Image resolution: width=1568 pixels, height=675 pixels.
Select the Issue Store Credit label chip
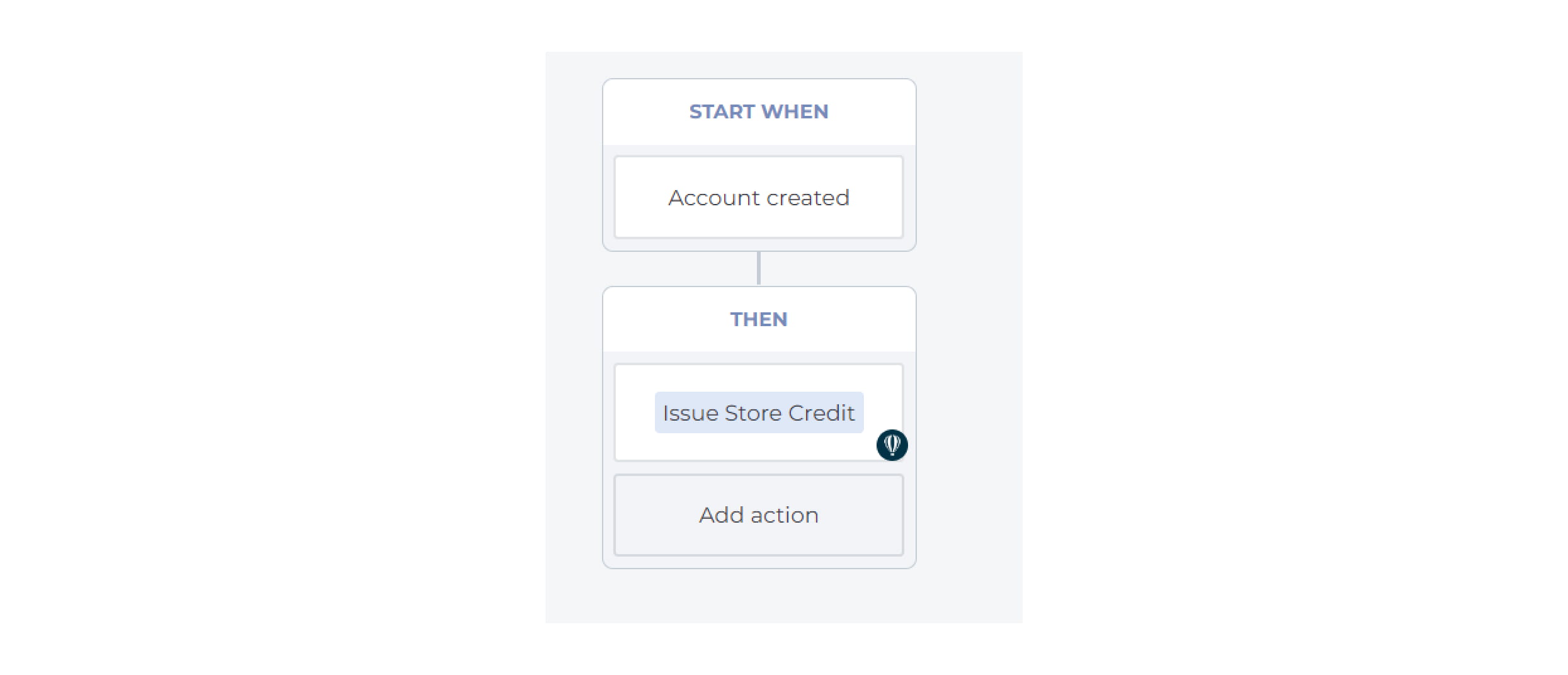click(759, 412)
